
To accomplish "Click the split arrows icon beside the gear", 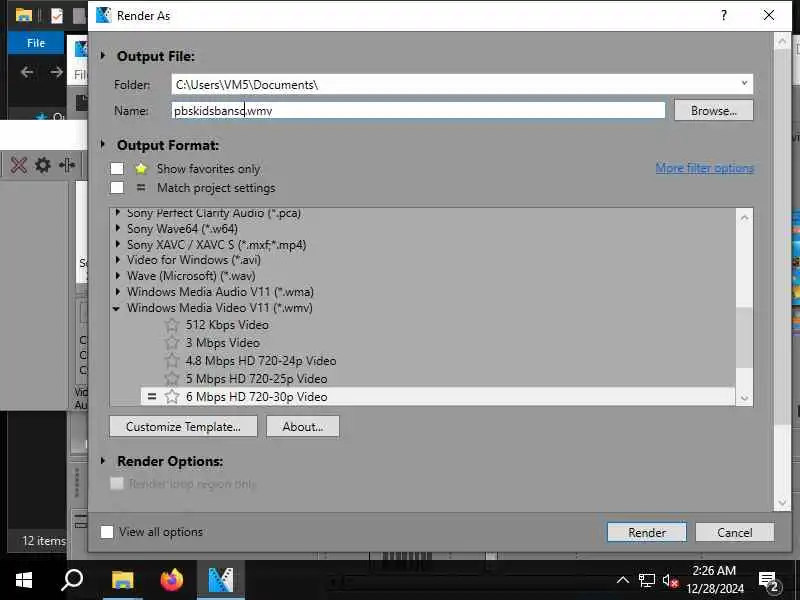I will coord(66,165).
